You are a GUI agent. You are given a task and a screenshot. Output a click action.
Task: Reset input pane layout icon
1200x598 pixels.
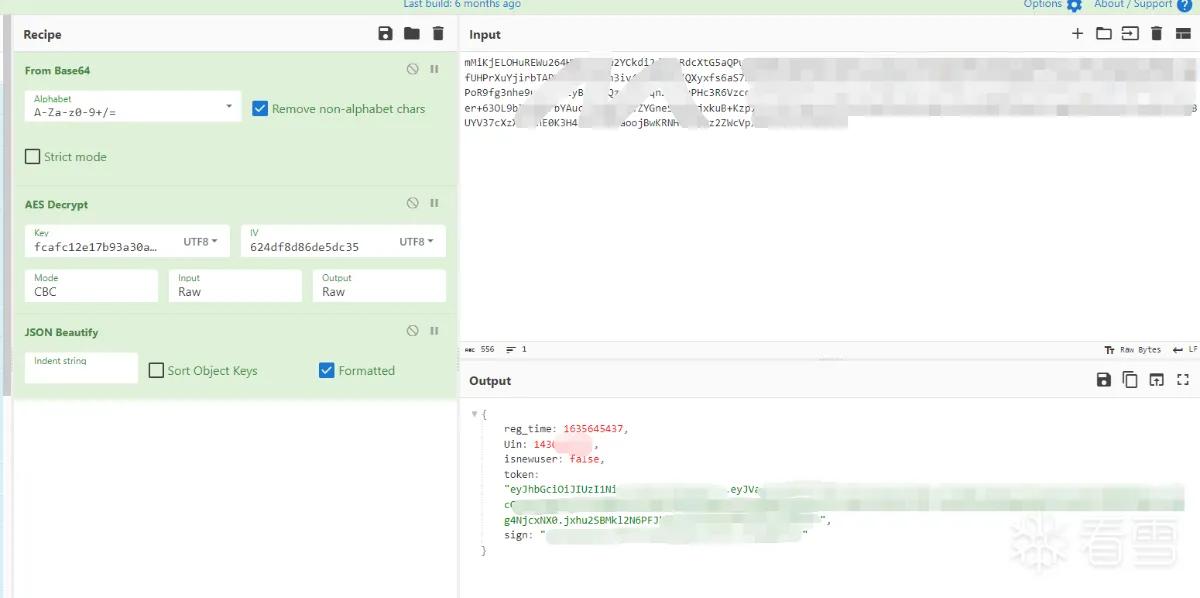click(1183, 34)
